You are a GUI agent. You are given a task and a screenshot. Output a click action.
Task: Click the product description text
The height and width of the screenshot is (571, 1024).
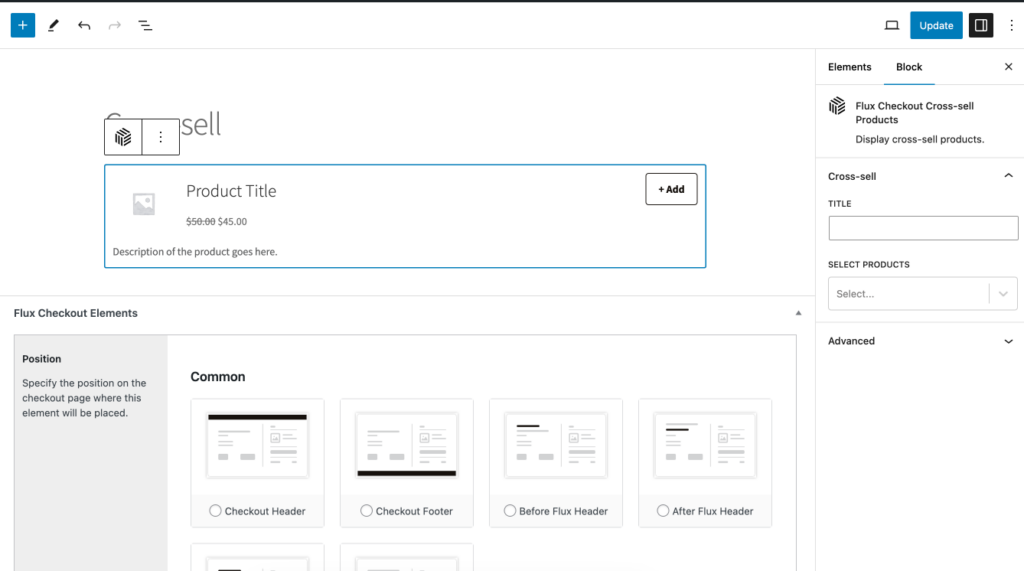195,252
